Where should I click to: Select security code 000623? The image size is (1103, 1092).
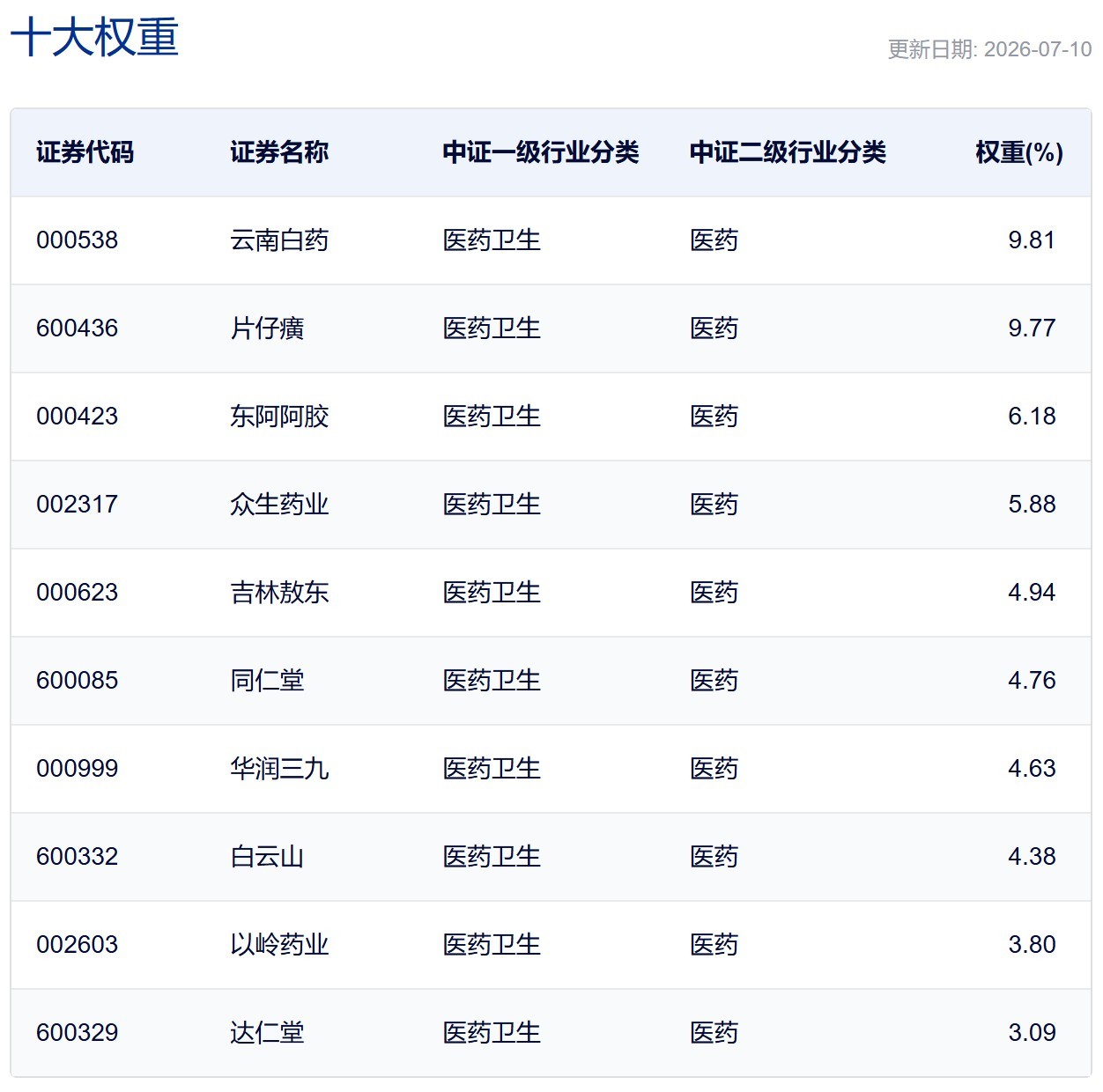[78, 593]
